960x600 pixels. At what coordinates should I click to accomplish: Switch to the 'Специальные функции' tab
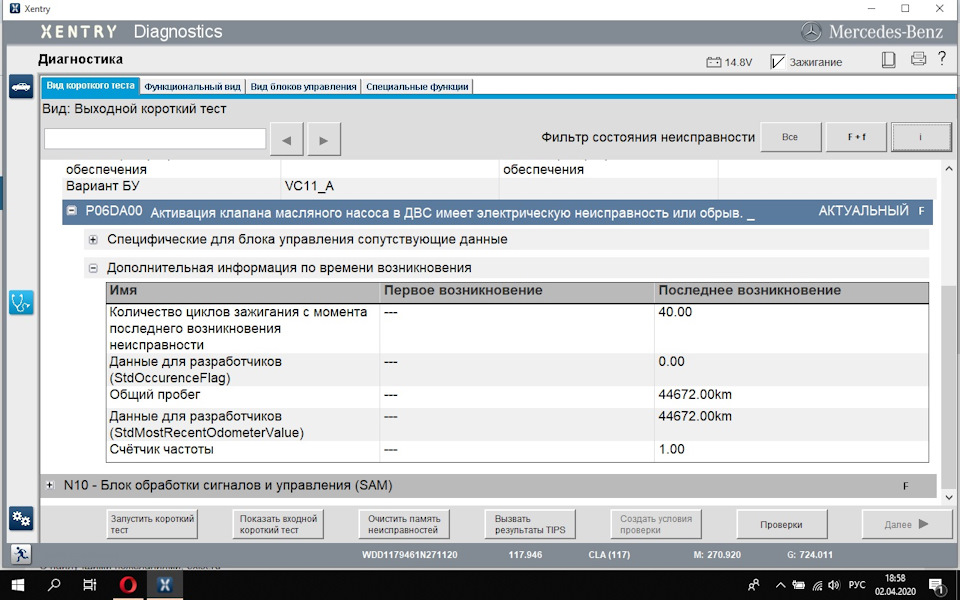point(417,86)
